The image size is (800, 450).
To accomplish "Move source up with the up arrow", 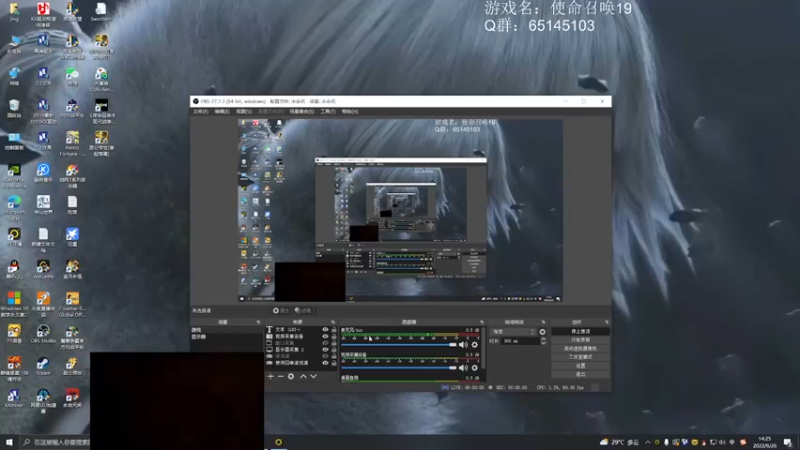I will 303,377.
